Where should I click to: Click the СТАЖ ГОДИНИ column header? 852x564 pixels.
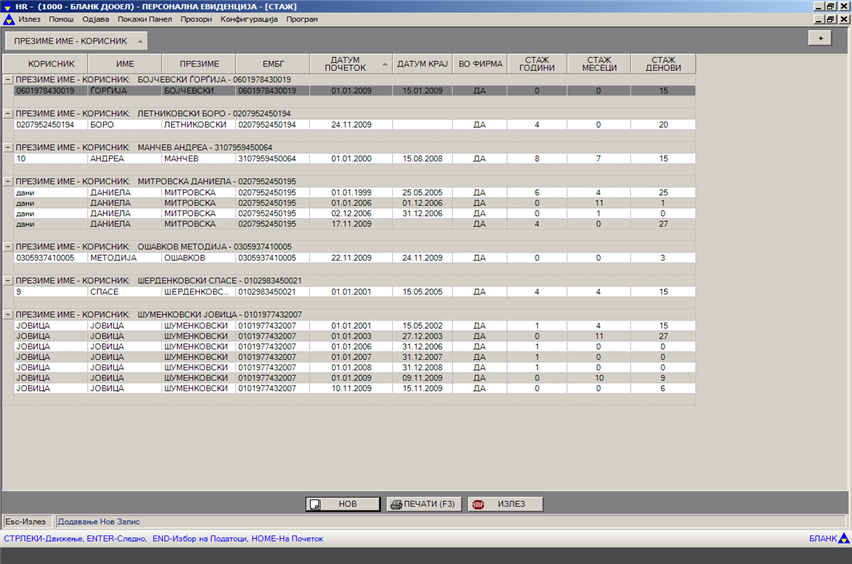pos(537,63)
